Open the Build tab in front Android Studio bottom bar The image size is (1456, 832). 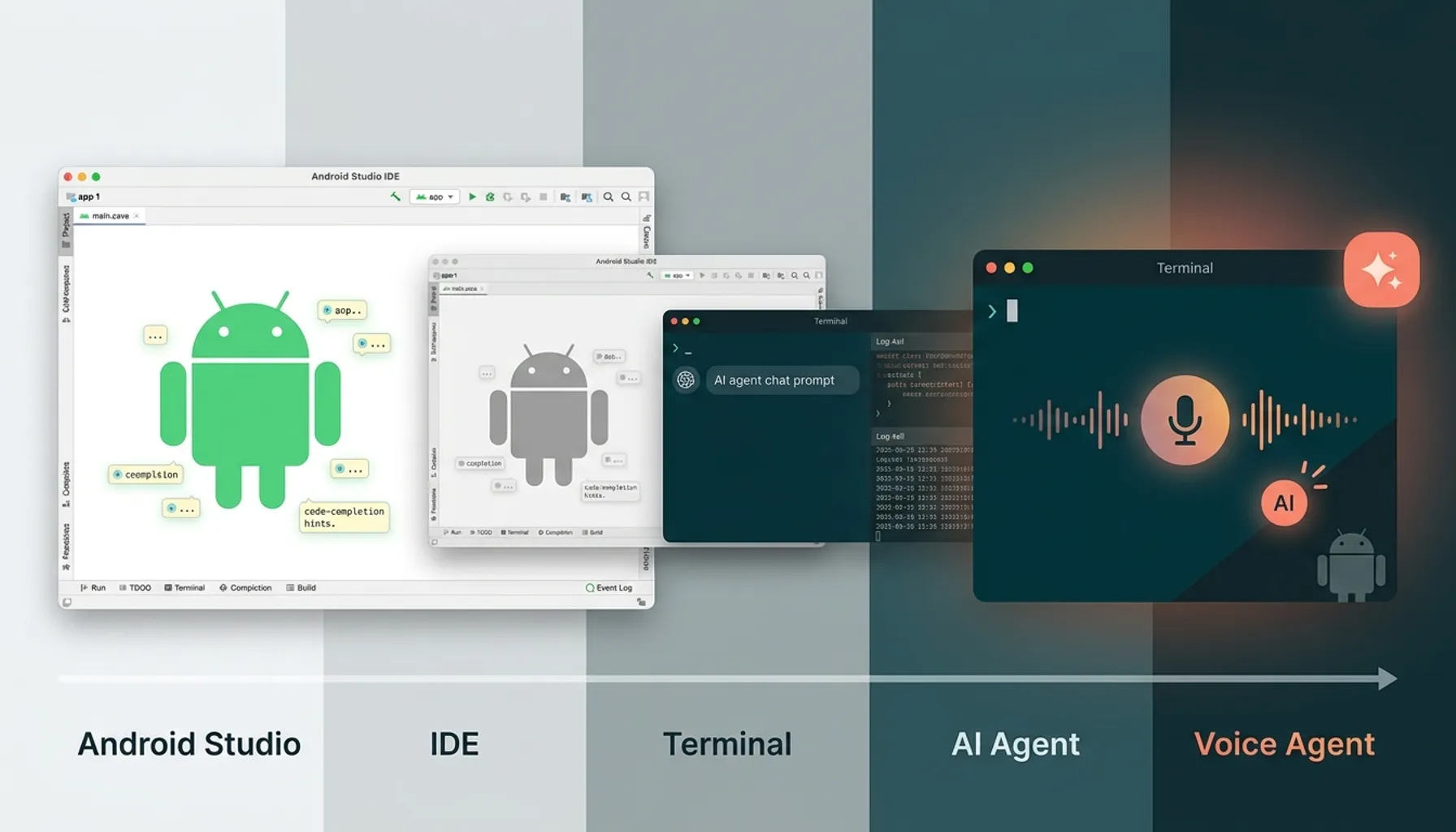click(301, 587)
